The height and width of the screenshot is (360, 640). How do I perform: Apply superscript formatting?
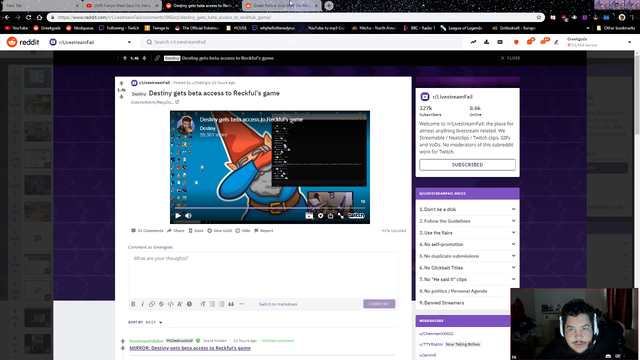click(180, 304)
